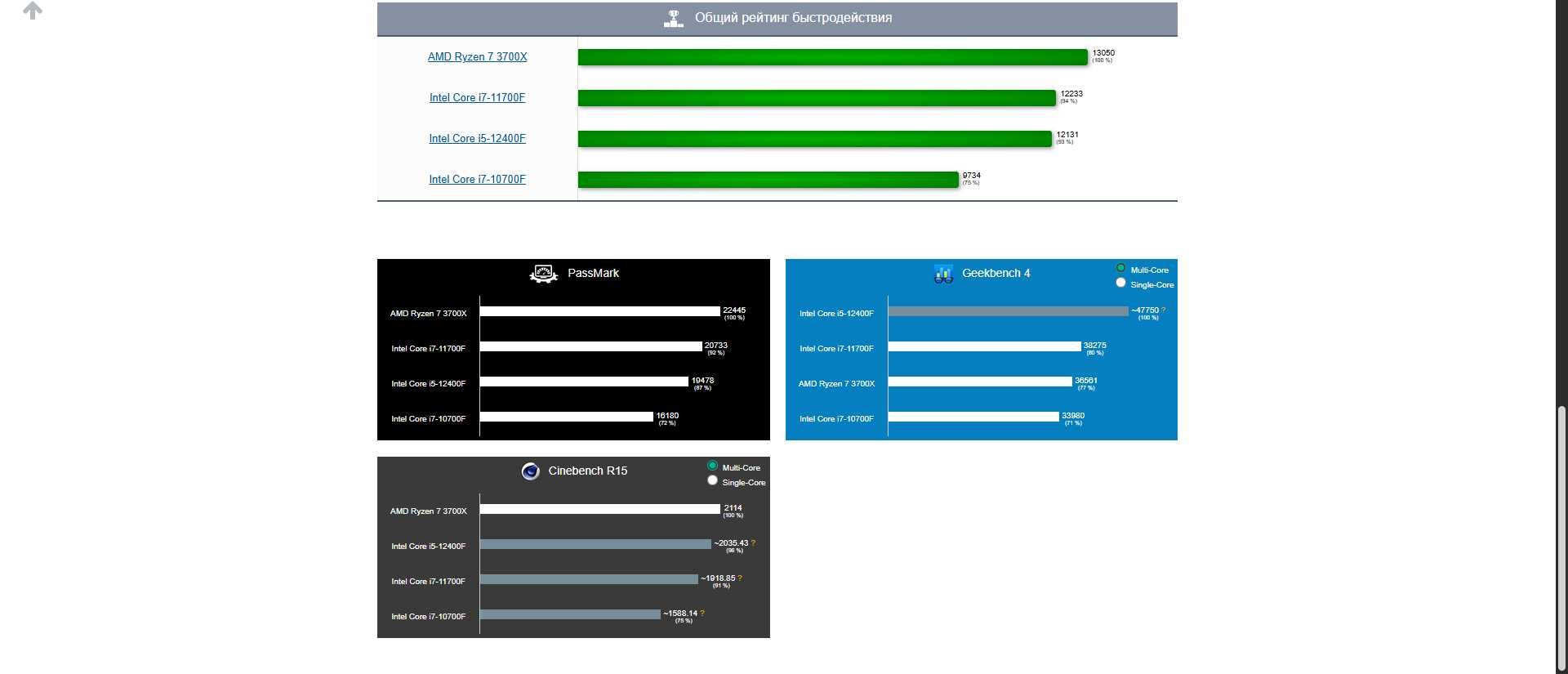Click the Cinebench score 2114
Image resolution: width=1568 pixels, height=674 pixels.
733,508
